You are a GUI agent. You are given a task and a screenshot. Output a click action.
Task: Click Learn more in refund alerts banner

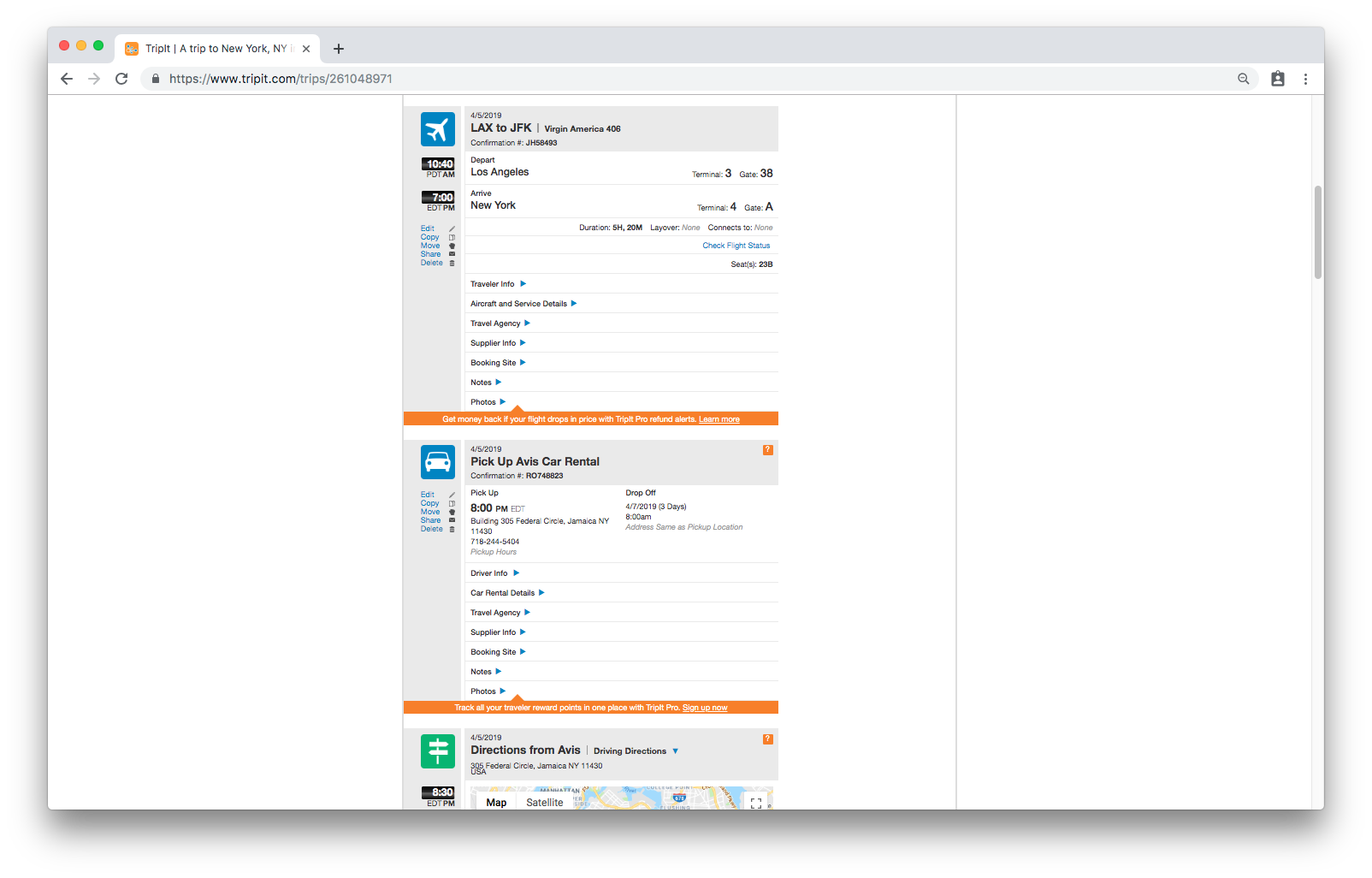(719, 419)
